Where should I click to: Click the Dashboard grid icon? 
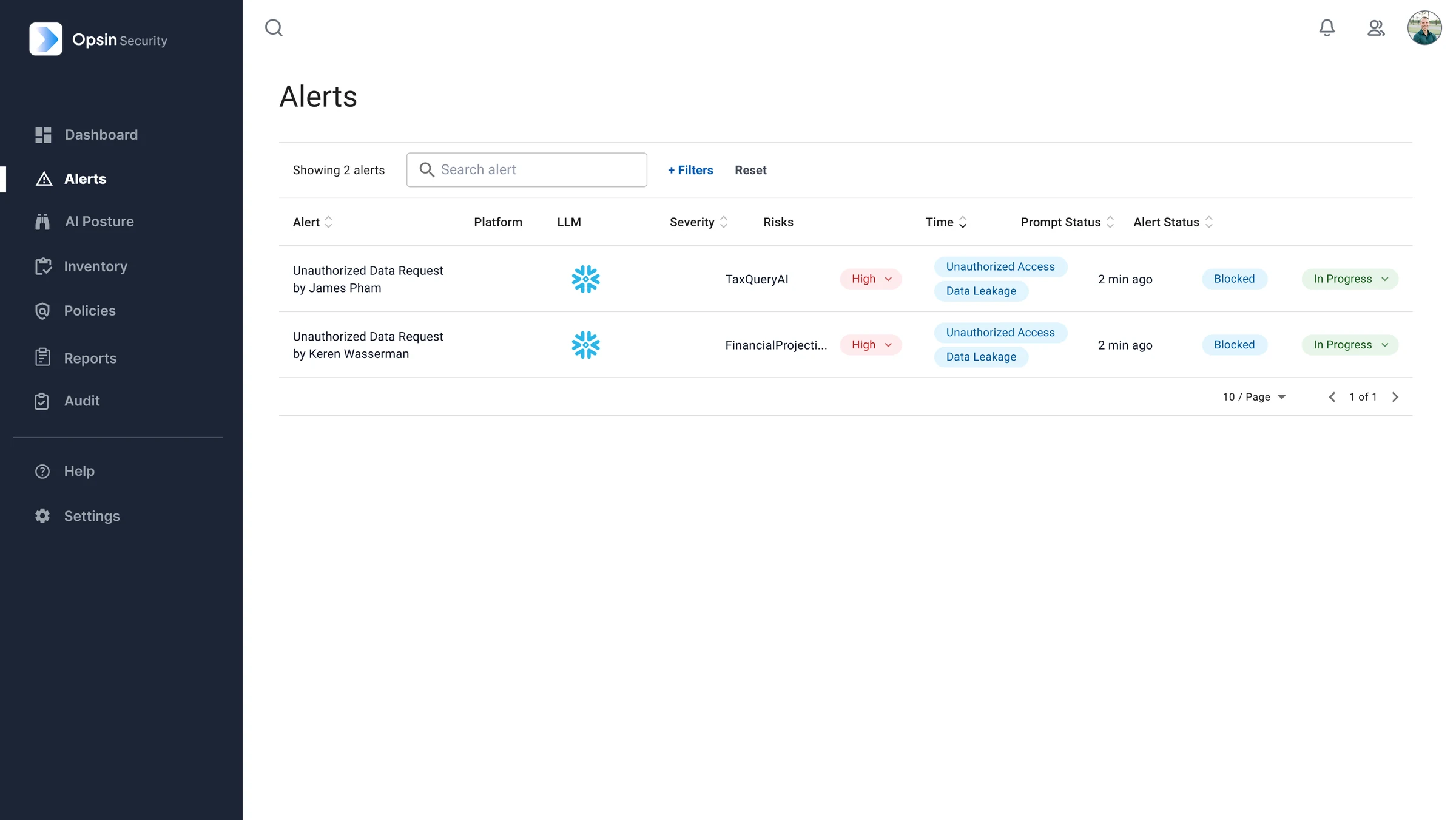tap(43, 135)
